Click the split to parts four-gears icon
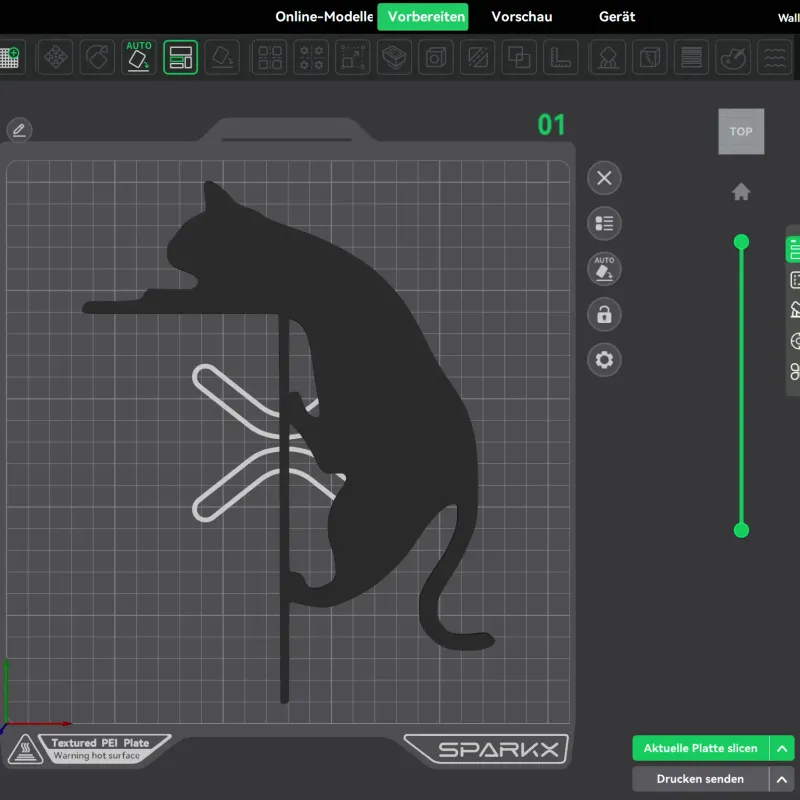Viewport: 800px width, 800px height. [311, 57]
